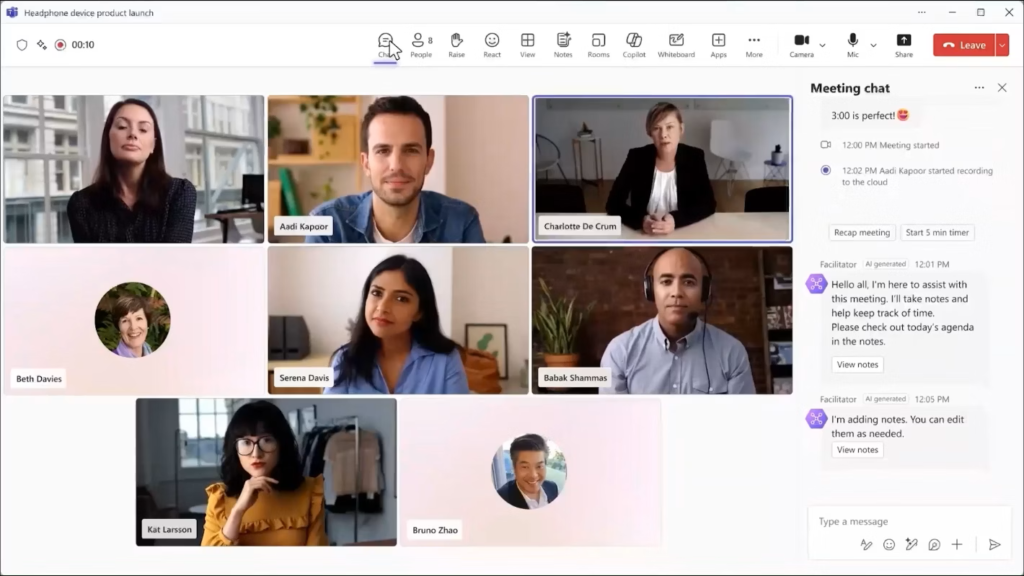
Task: Mute or unmute the Mic
Action: coord(852,45)
